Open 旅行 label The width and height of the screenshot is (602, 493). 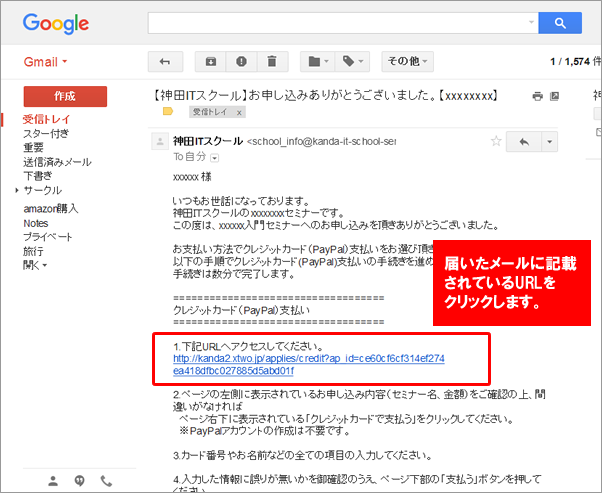[33, 251]
